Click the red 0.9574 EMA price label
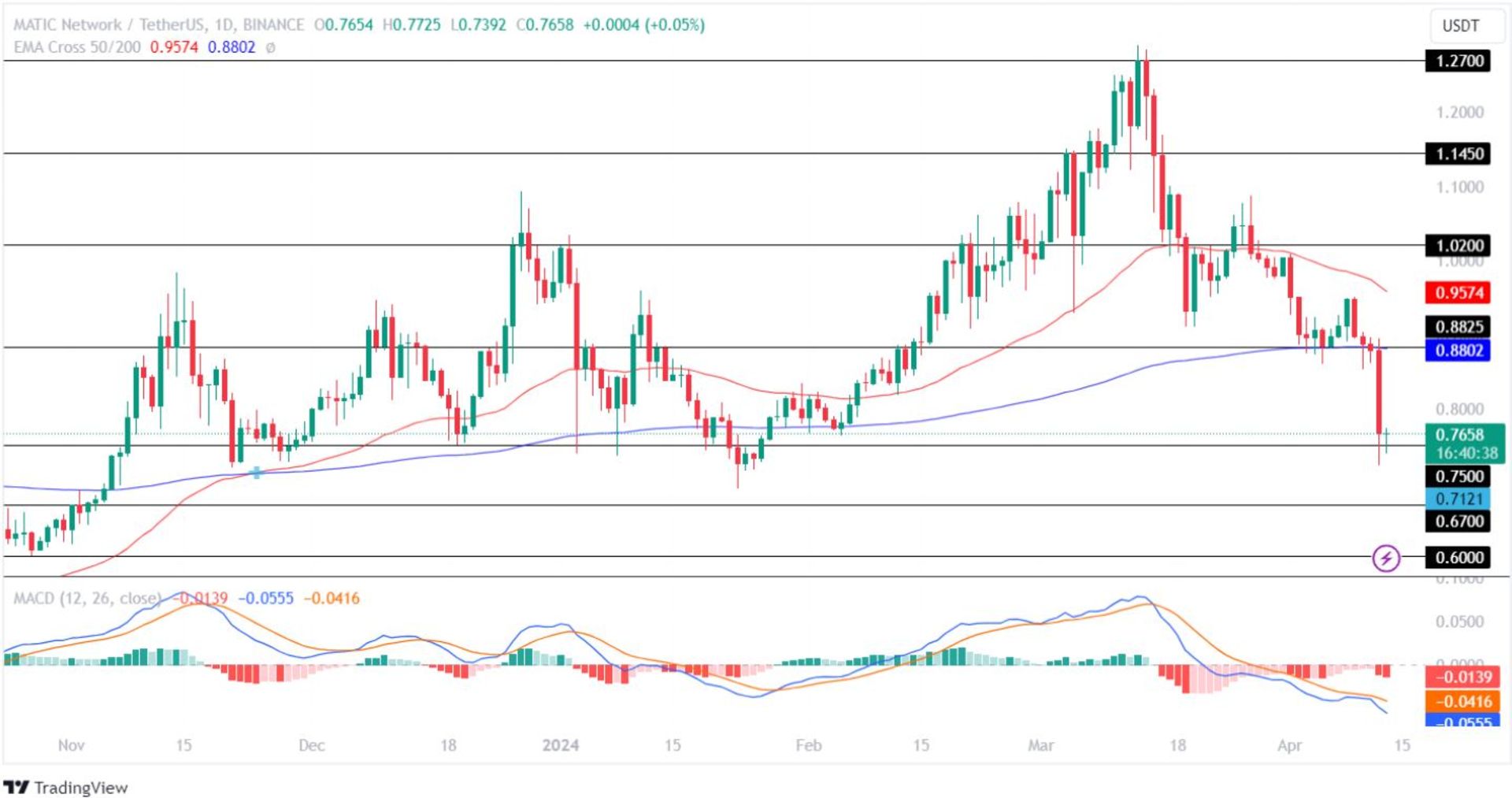This screenshot has height=798, width=1512. pos(1458,293)
